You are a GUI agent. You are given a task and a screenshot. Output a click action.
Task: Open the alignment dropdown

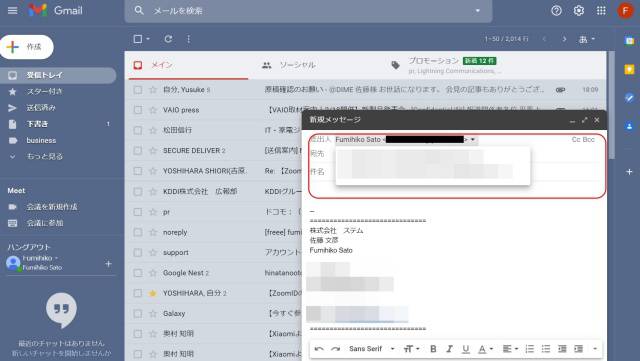pos(510,349)
